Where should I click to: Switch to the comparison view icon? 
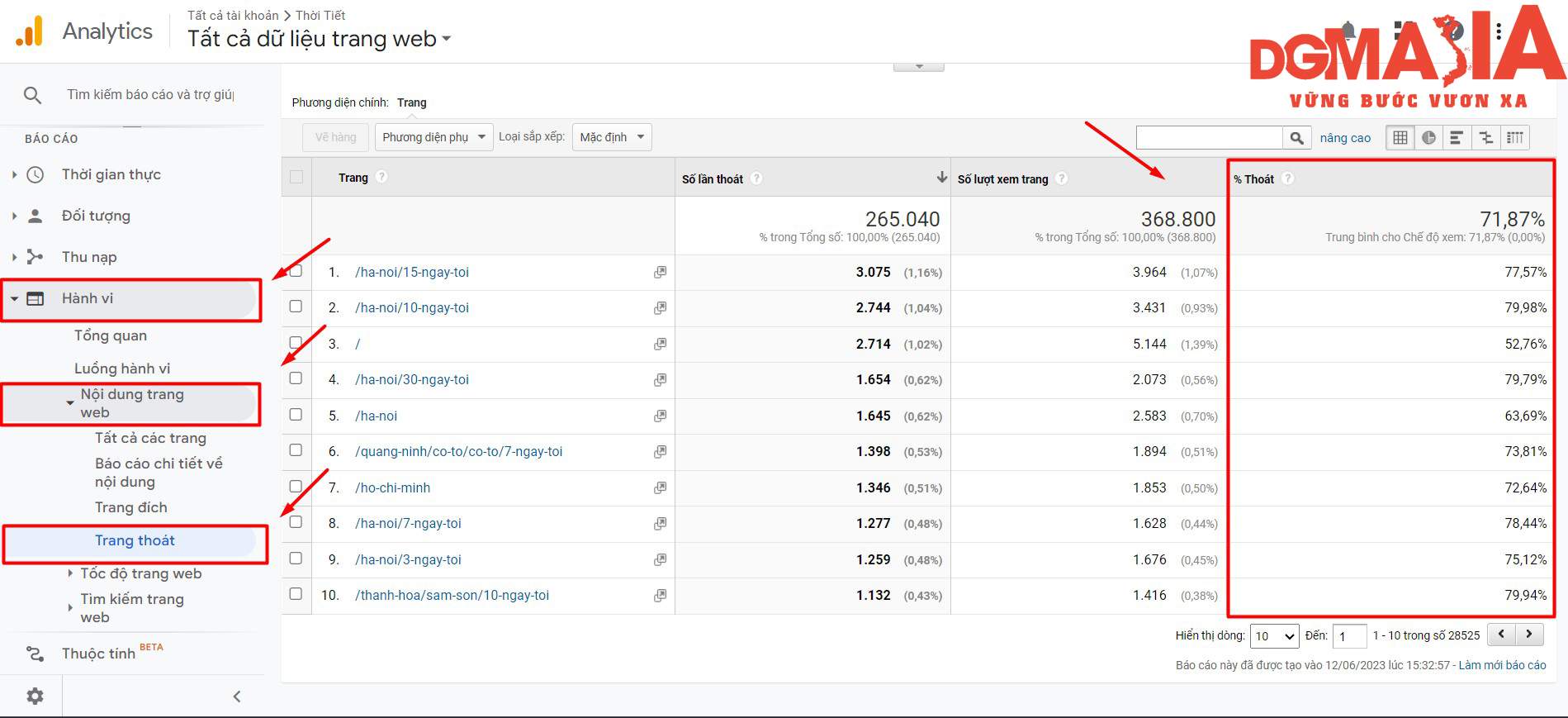1485,138
